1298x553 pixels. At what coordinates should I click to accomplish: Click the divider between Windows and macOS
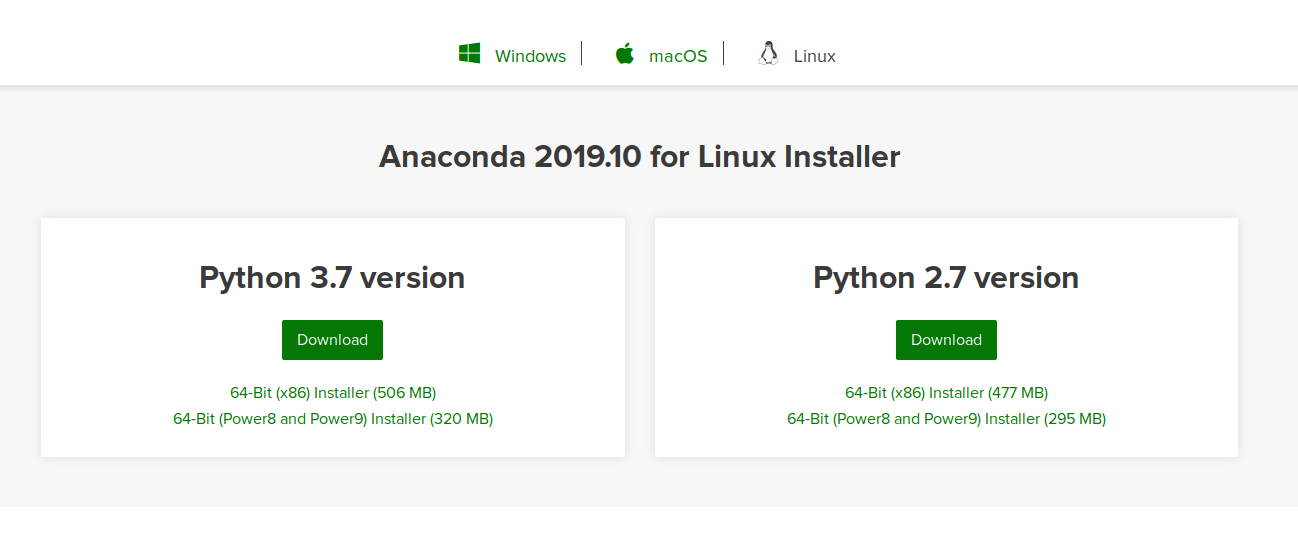tap(581, 53)
